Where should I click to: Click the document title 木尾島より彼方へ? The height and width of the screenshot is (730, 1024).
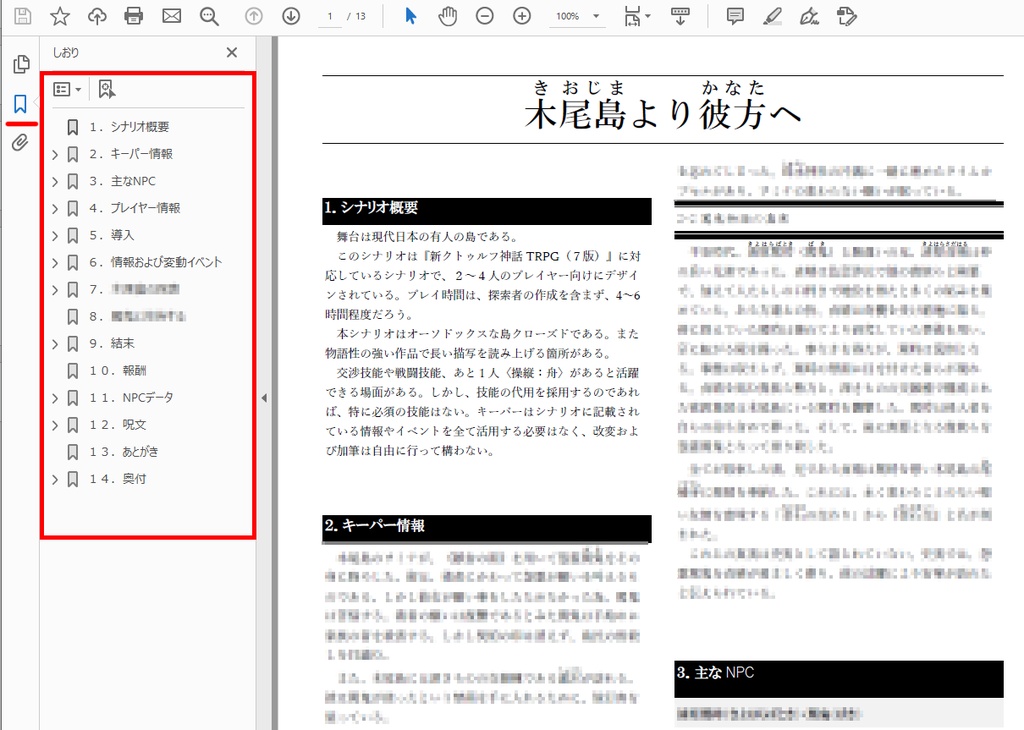coord(663,114)
